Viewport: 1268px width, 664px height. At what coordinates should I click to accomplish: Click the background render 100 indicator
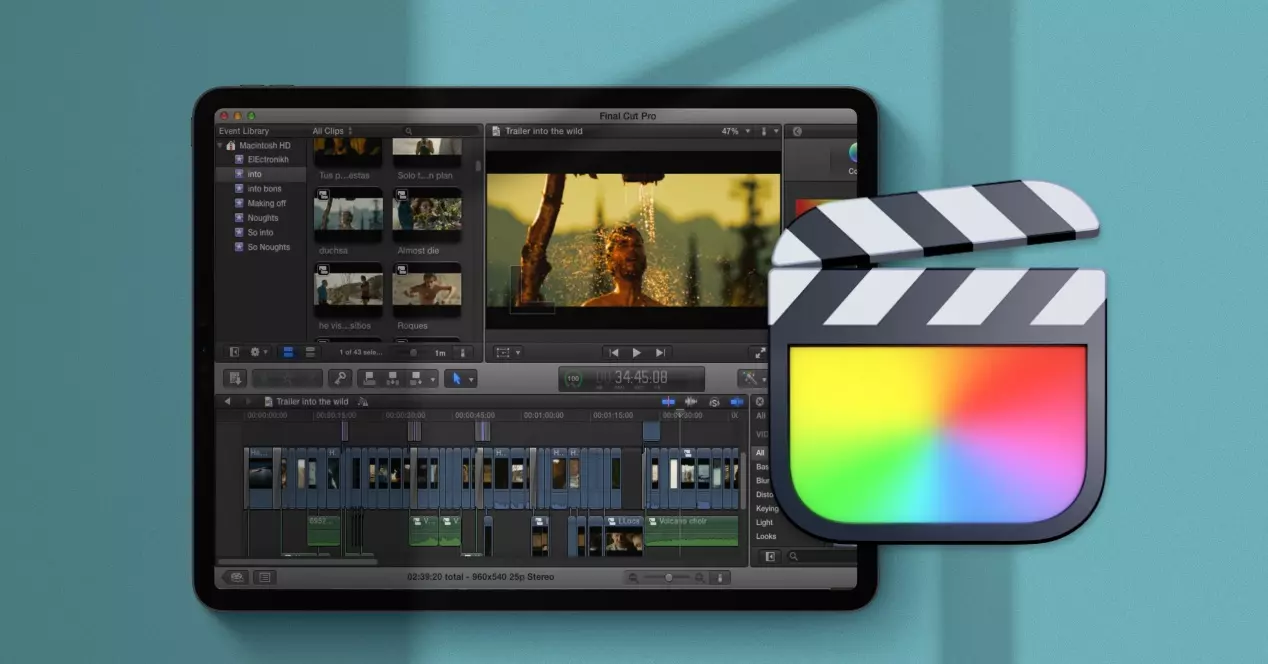click(573, 379)
